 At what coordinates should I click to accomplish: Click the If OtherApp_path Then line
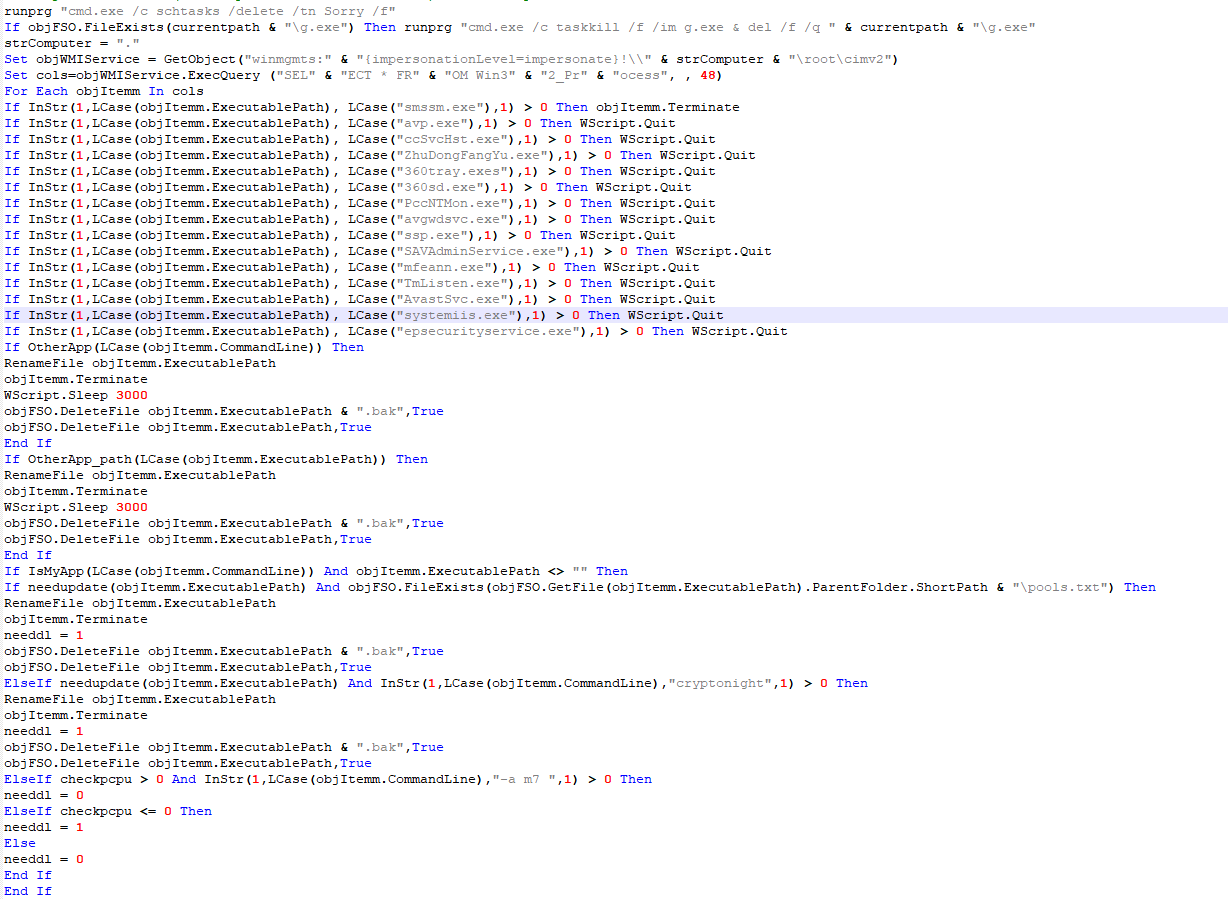point(216,459)
